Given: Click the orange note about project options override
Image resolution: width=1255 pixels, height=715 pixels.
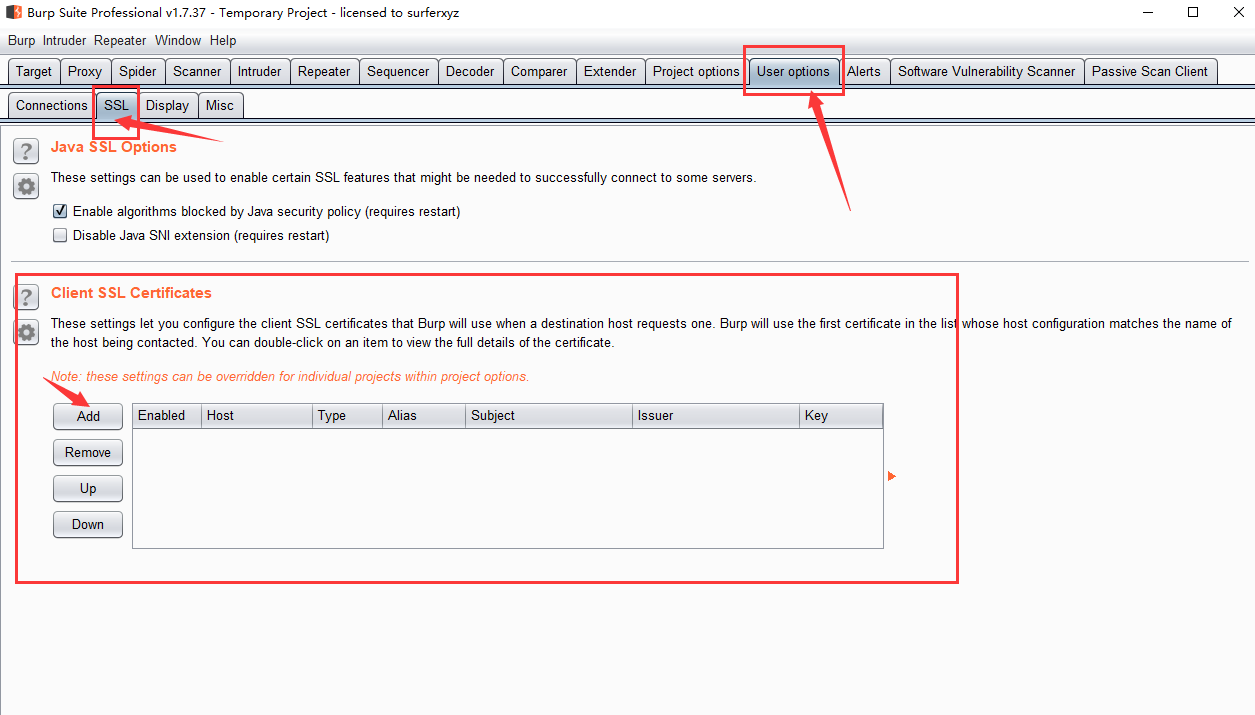Looking at the screenshot, I should click(290, 377).
